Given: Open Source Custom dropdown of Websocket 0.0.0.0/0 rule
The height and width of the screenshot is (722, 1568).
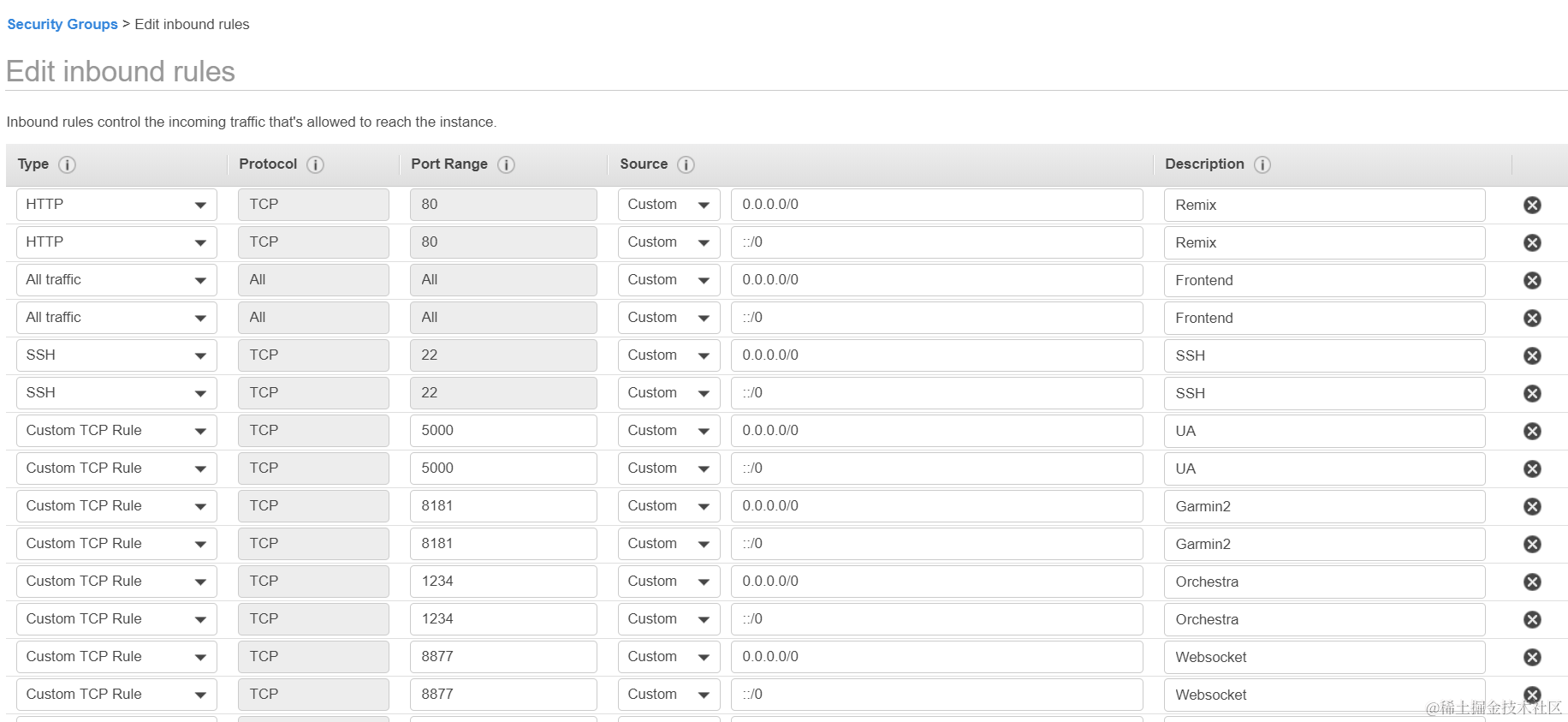Looking at the screenshot, I should pyautogui.click(x=668, y=657).
